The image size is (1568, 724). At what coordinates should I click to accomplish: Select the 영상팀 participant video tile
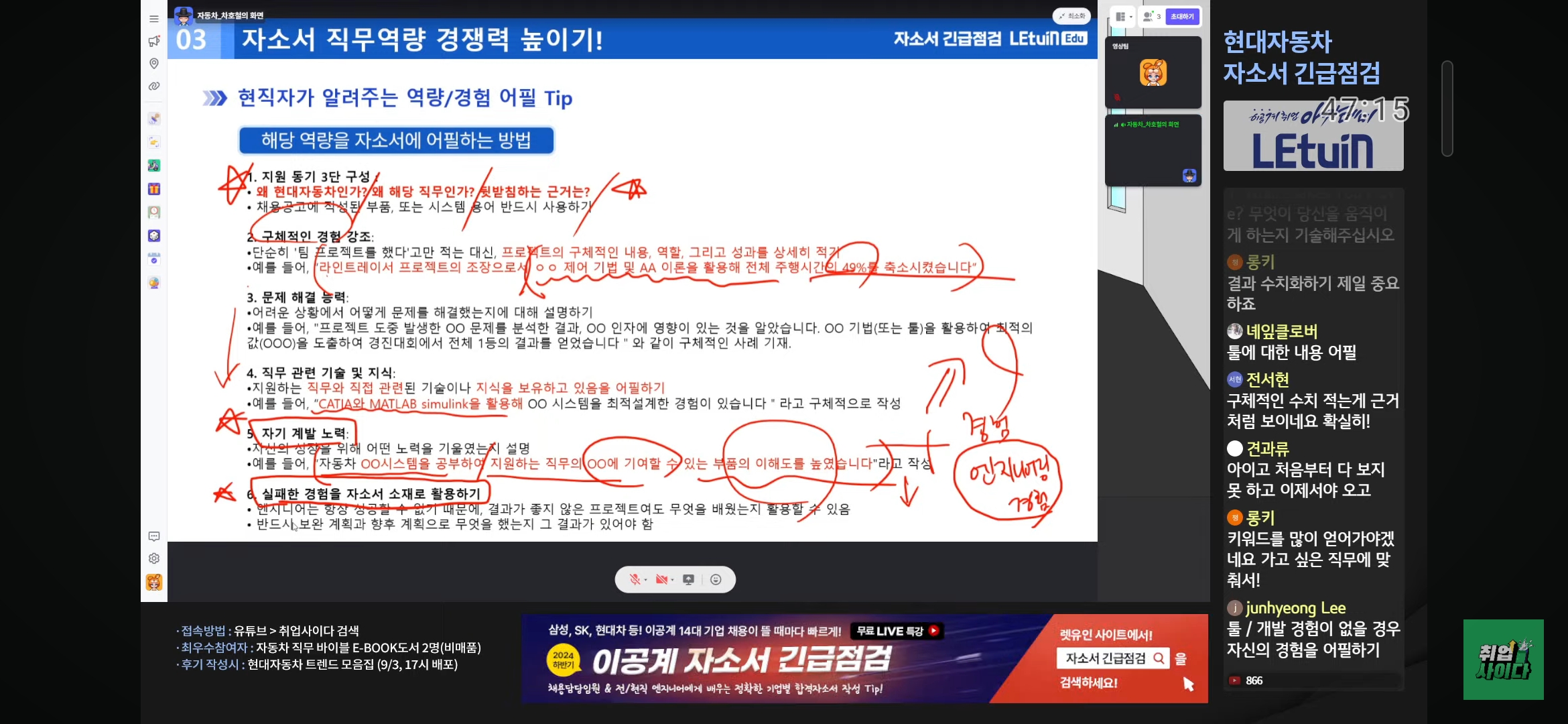[1153, 72]
